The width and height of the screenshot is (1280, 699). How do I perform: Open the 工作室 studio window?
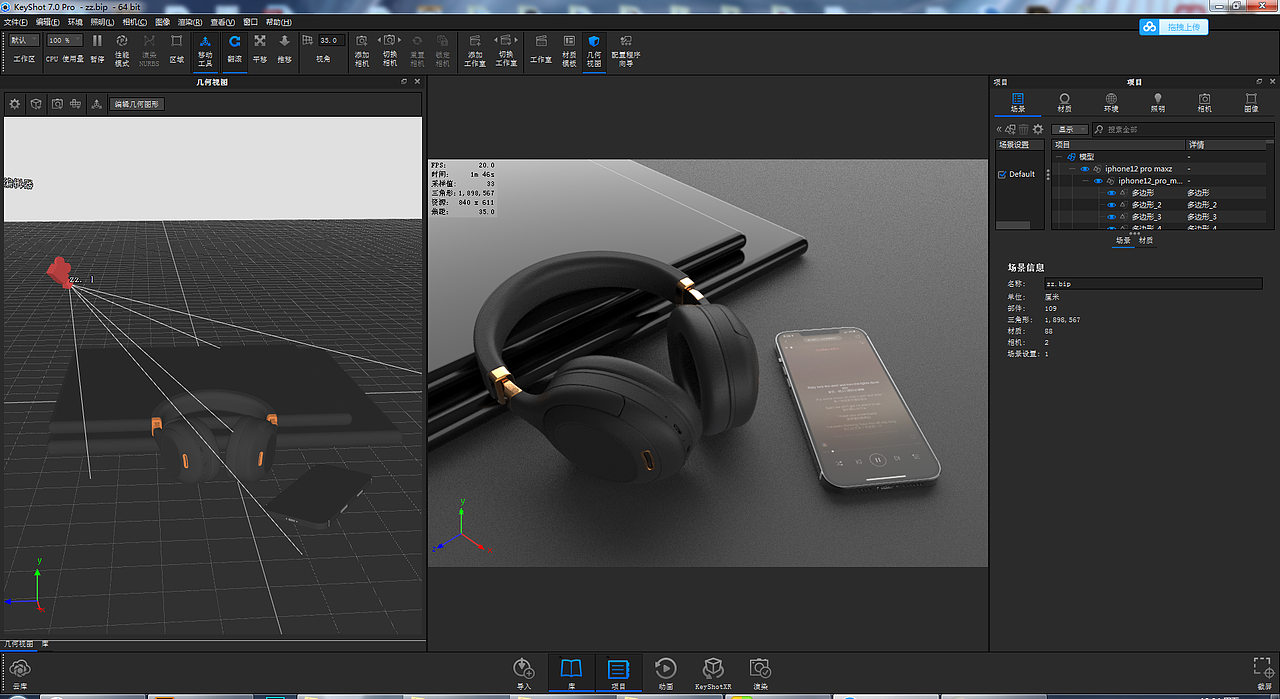541,48
